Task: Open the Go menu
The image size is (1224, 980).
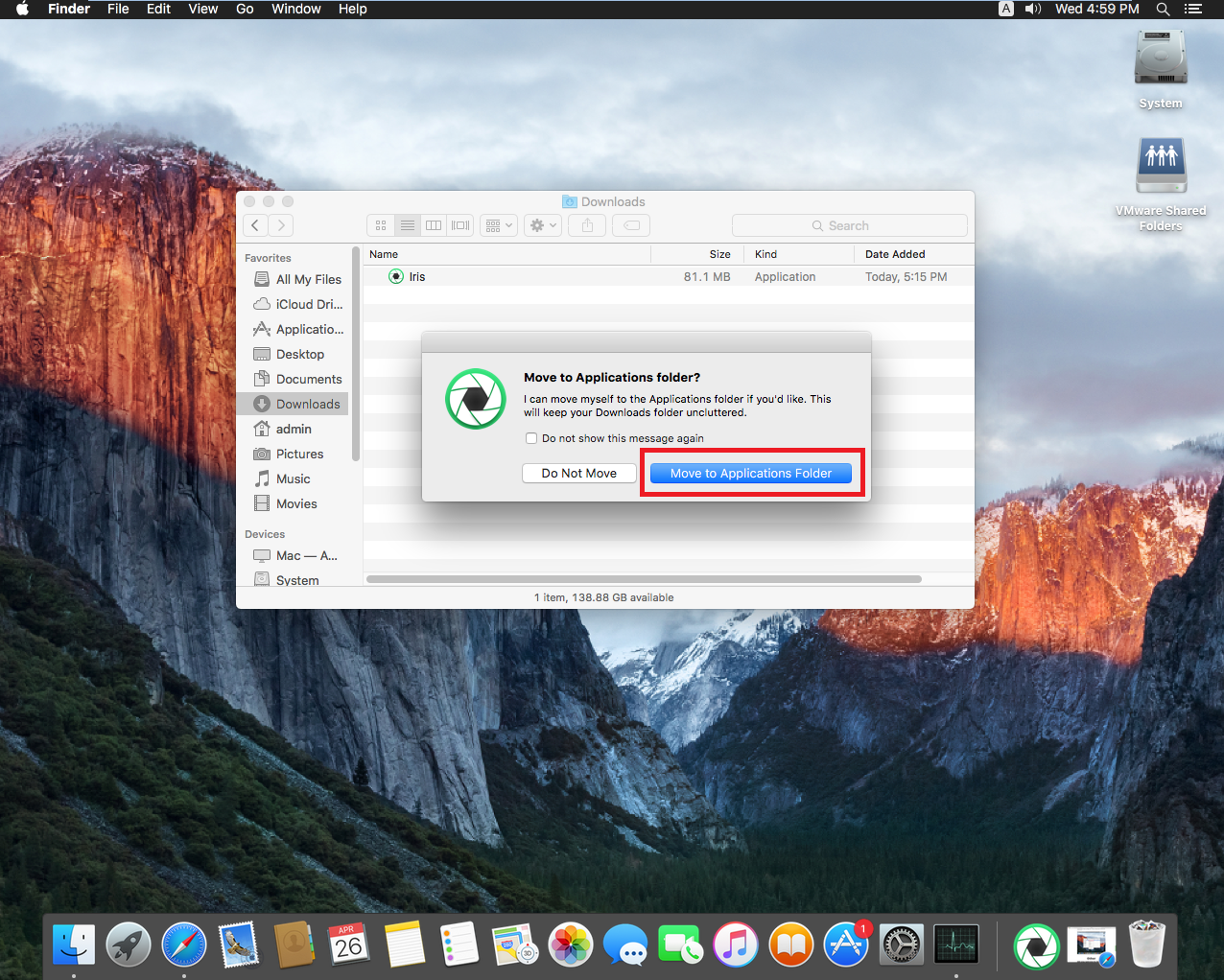Action: (x=245, y=9)
